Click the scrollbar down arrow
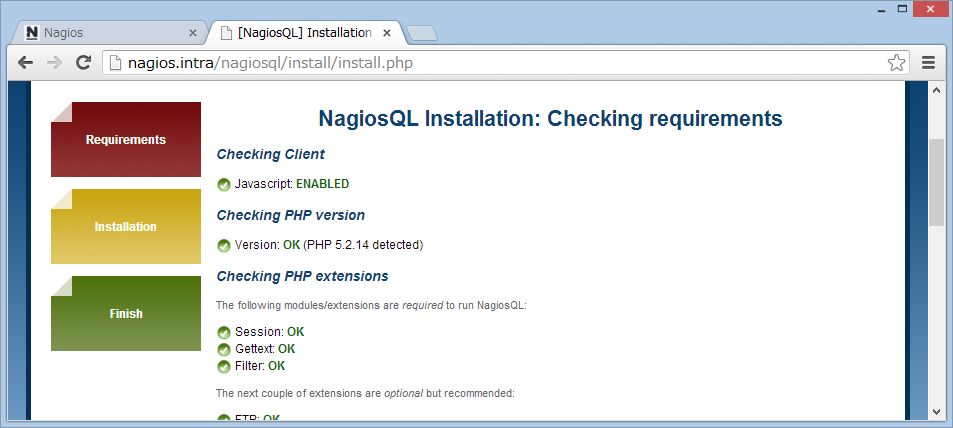 pyautogui.click(x=936, y=412)
